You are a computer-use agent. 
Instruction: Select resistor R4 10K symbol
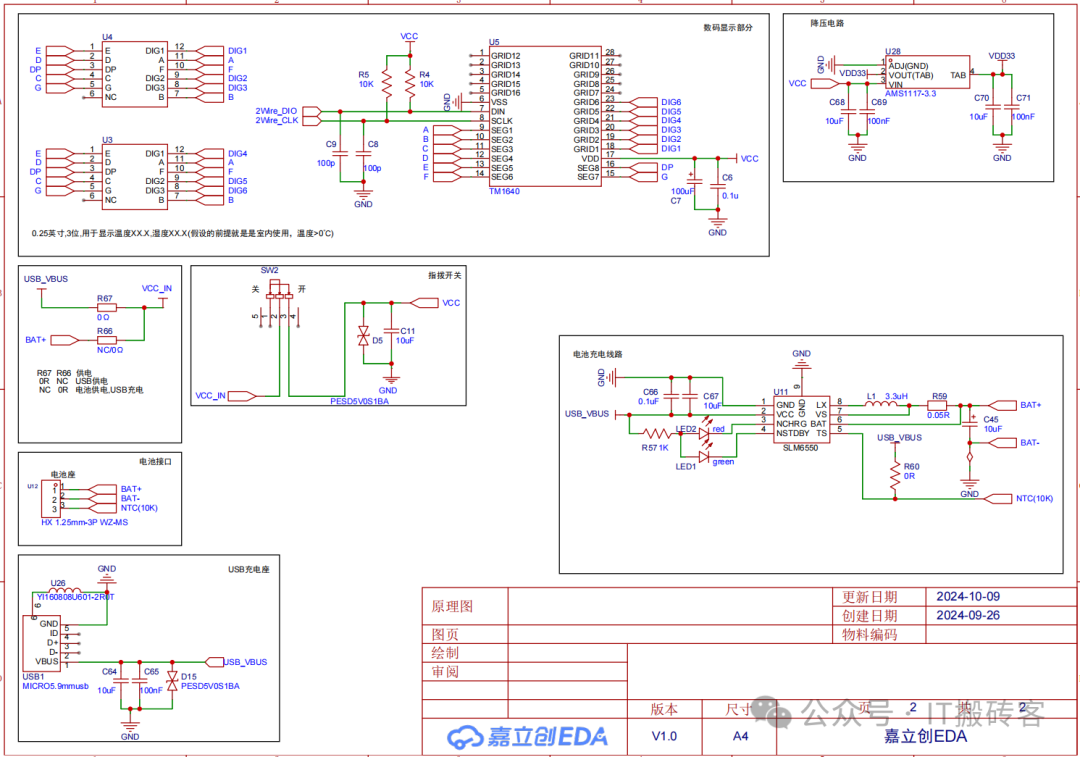coord(410,83)
